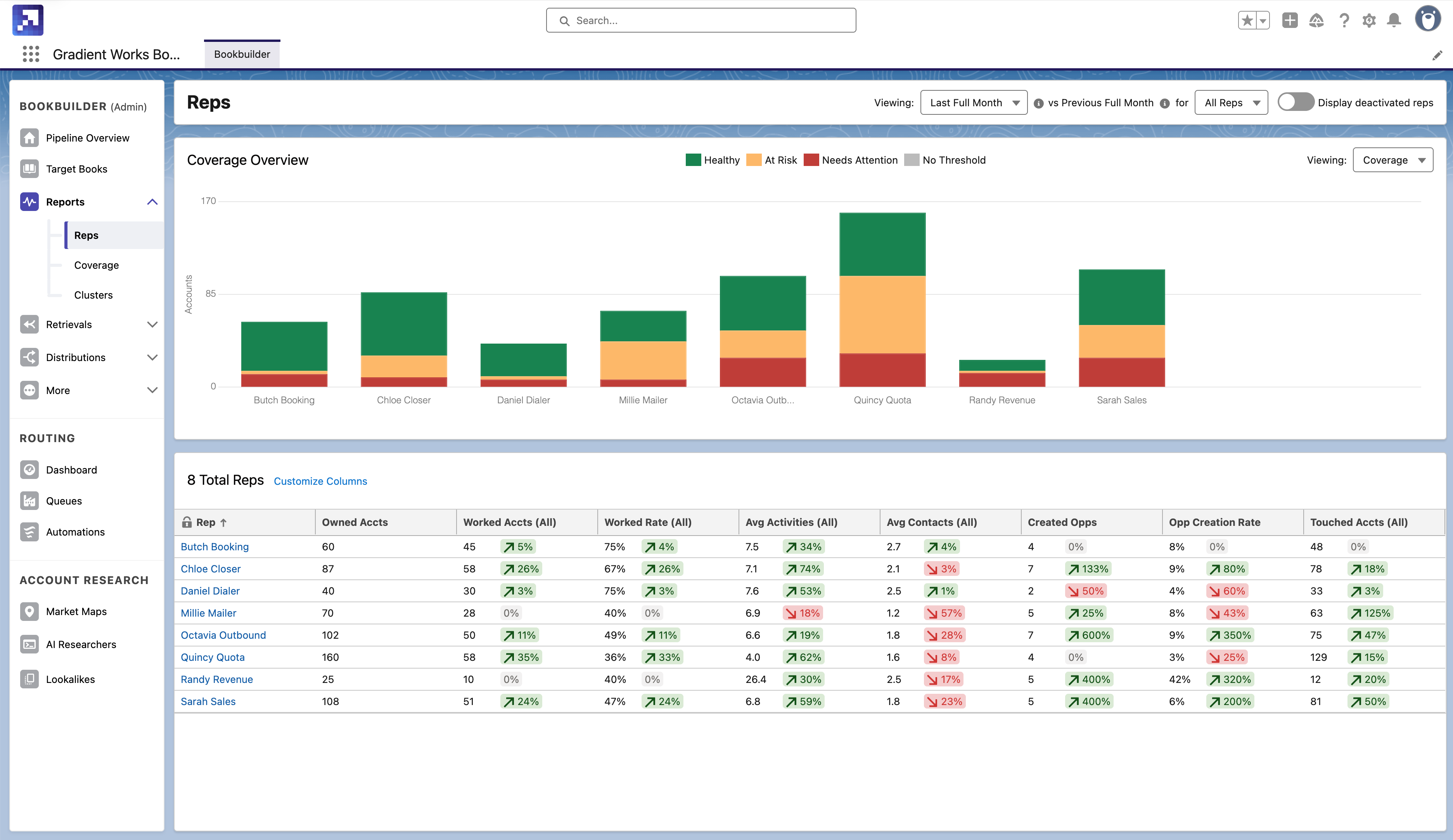
Task: Click the Target Books icon
Action: (x=29, y=169)
